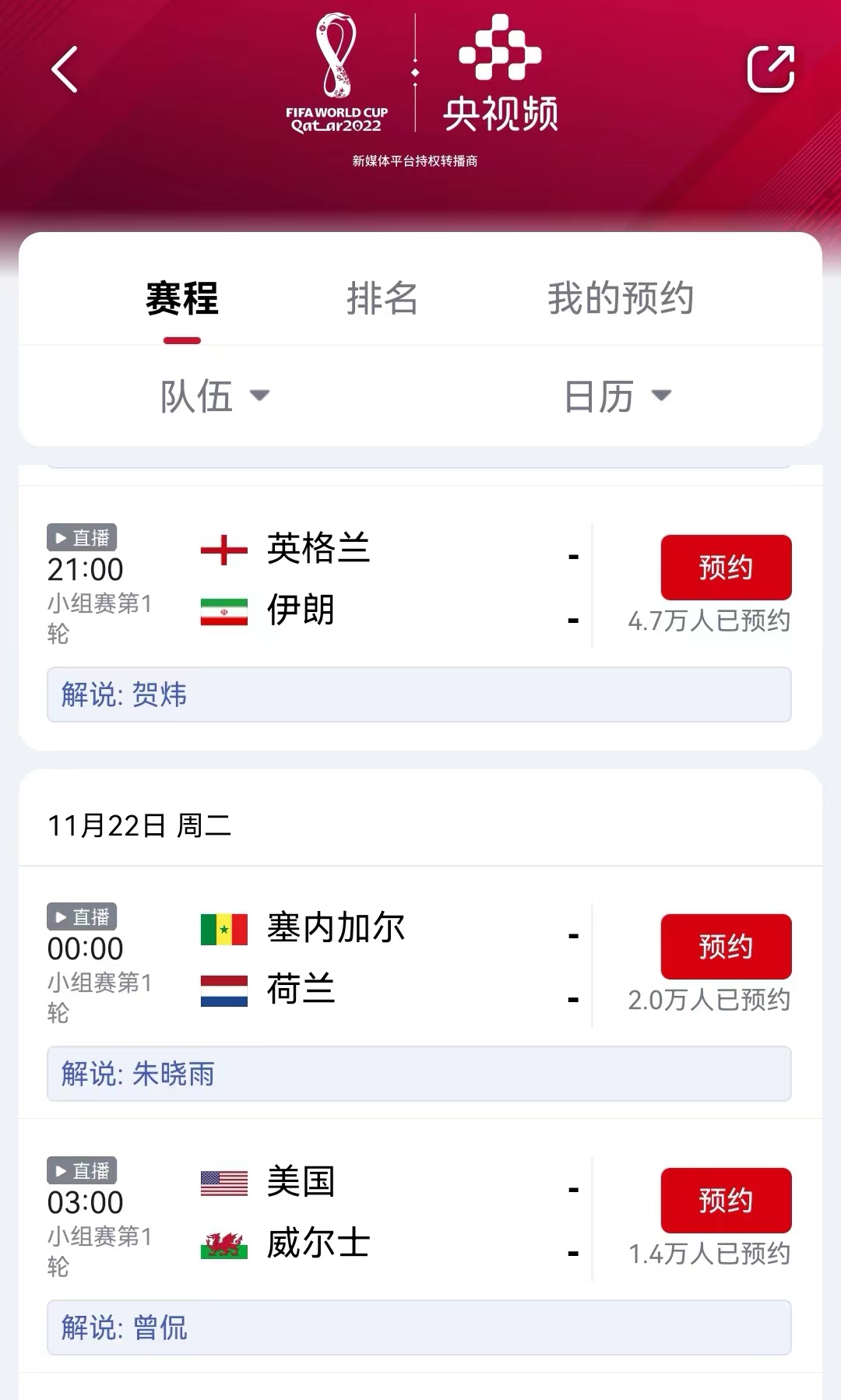Tap commentator bar 解说: 朱晓雨
Image resolution: width=841 pixels, height=1400 pixels.
(419, 1074)
